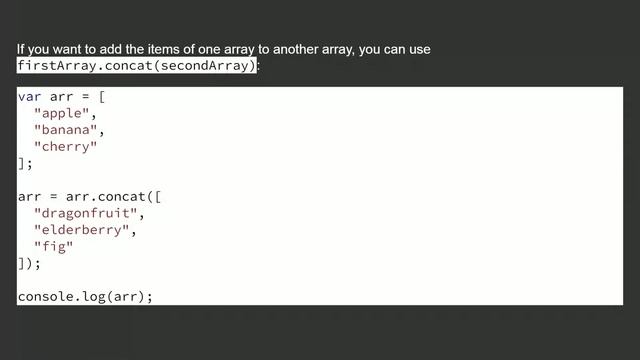Click the "dragonfruit" string in code
The width and height of the screenshot is (640, 360).
[x=85, y=213]
